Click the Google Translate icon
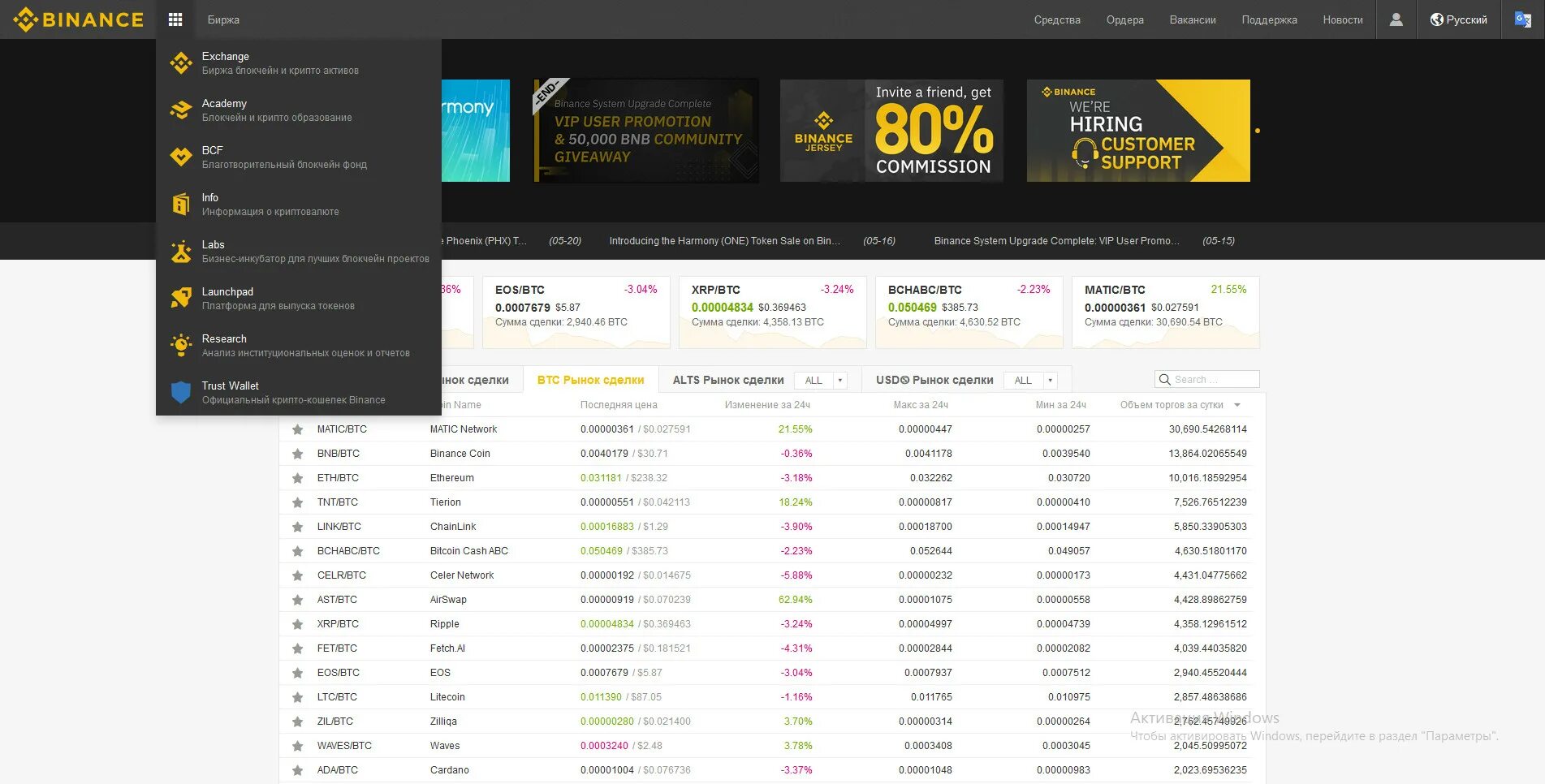This screenshot has height=784, width=1545. pos(1523,19)
